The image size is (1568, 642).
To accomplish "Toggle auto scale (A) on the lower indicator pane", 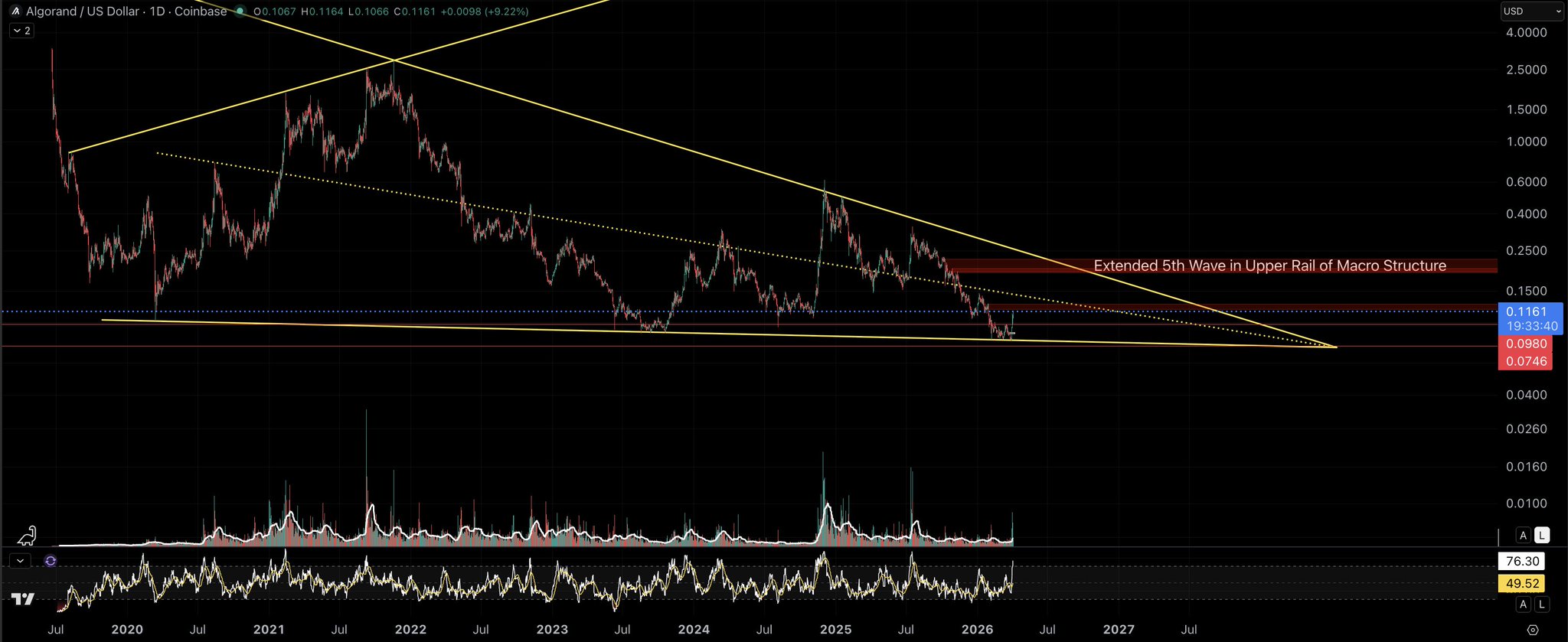I will 1524,605.
